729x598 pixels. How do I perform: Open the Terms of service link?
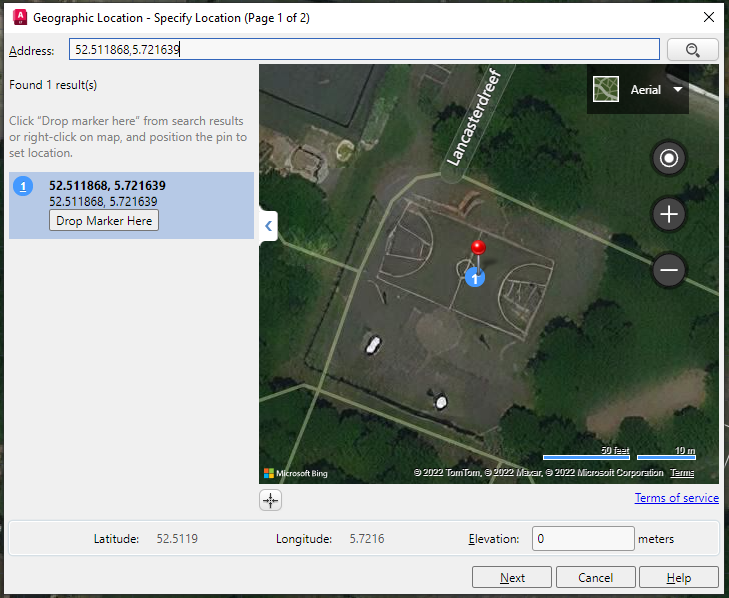coord(676,498)
